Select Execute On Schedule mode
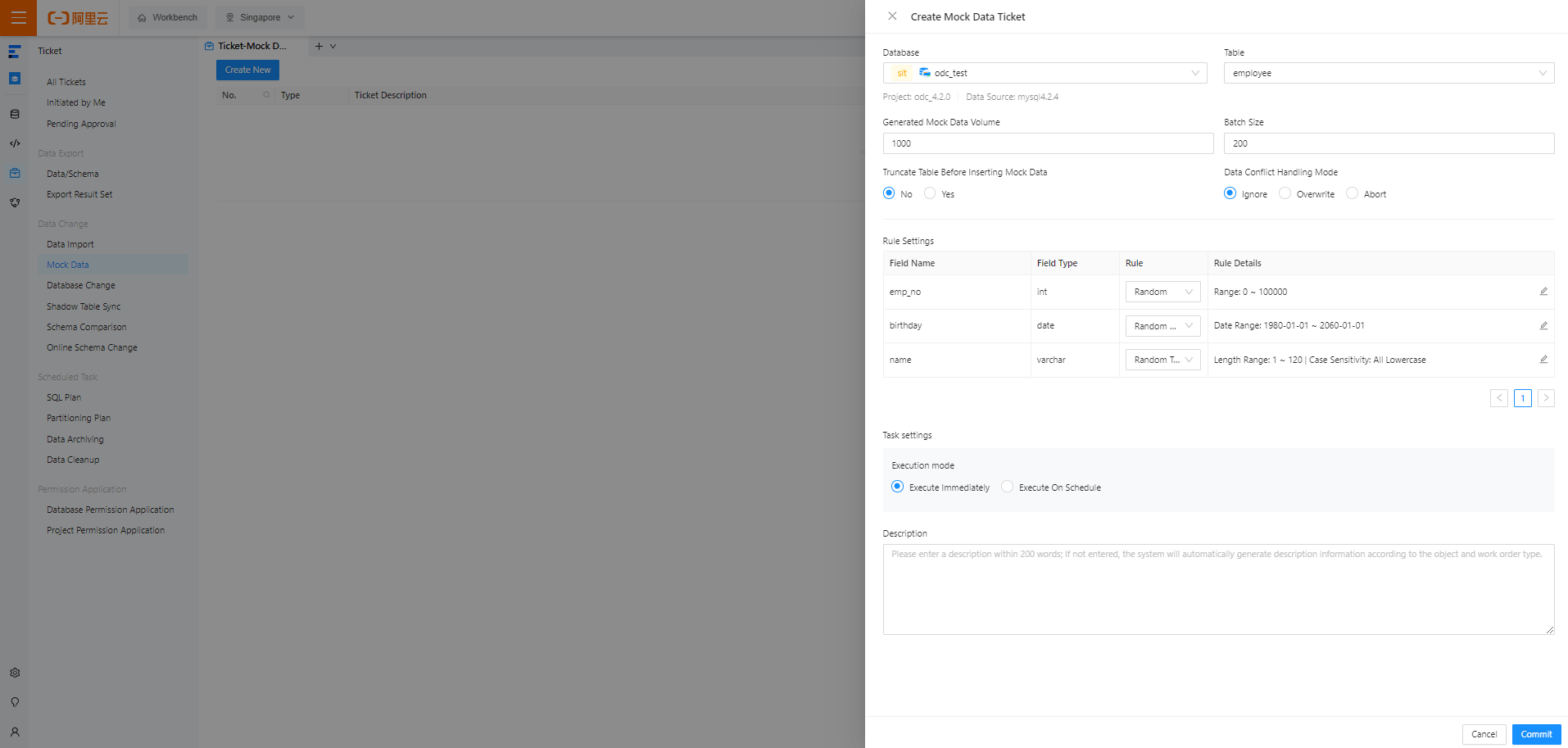1568x748 pixels. click(x=1007, y=487)
